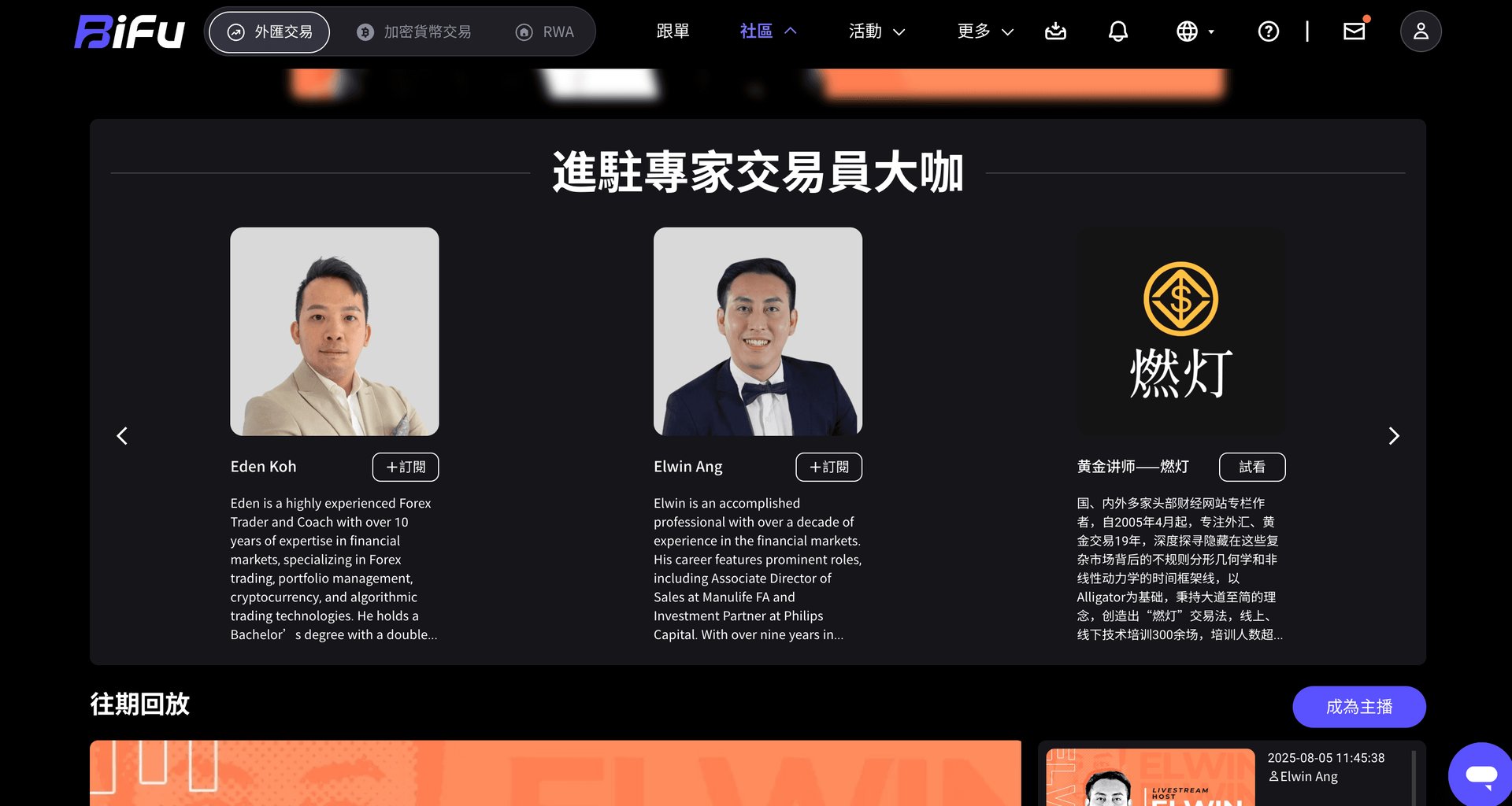Show next expert traders
Viewport: 1512px width, 806px height.
coord(1394,436)
